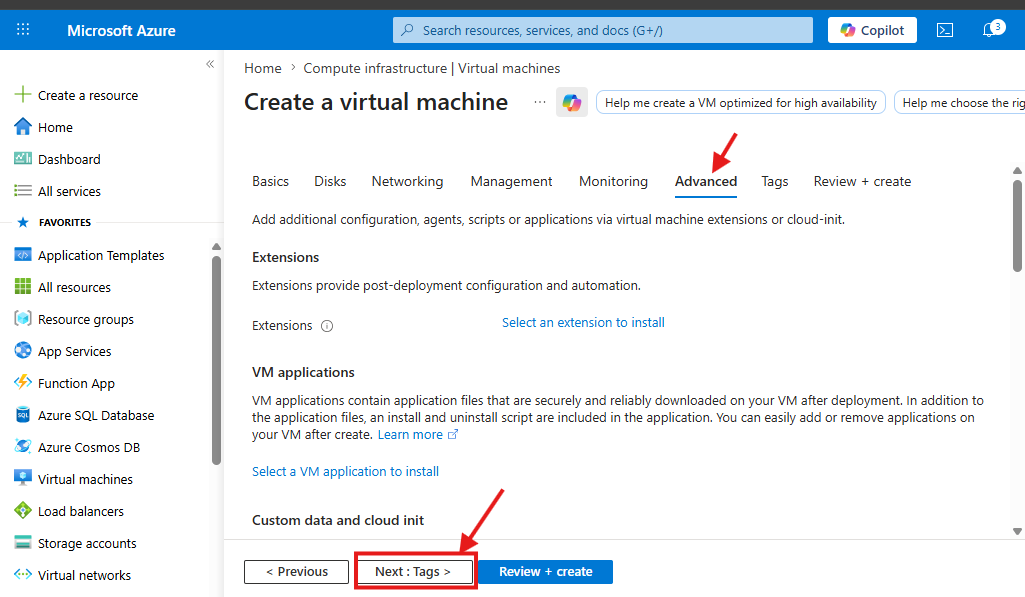Screen dimensions: 1025x597
Task: Click the Function App lightning icon
Action: [x=23, y=383]
